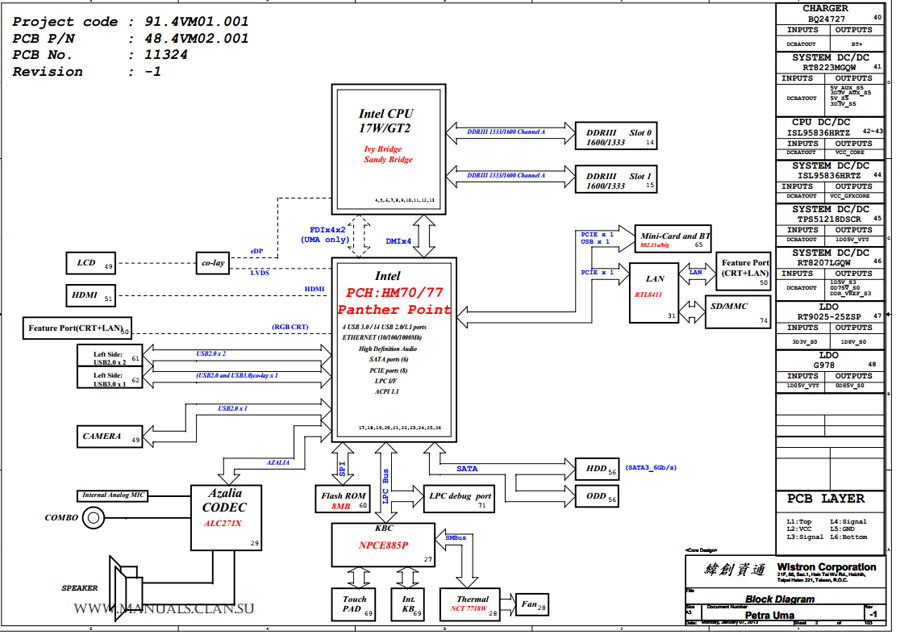
Task: Click the CHARGER BQ24727 table header
Action: pyautogui.click(x=830, y=13)
